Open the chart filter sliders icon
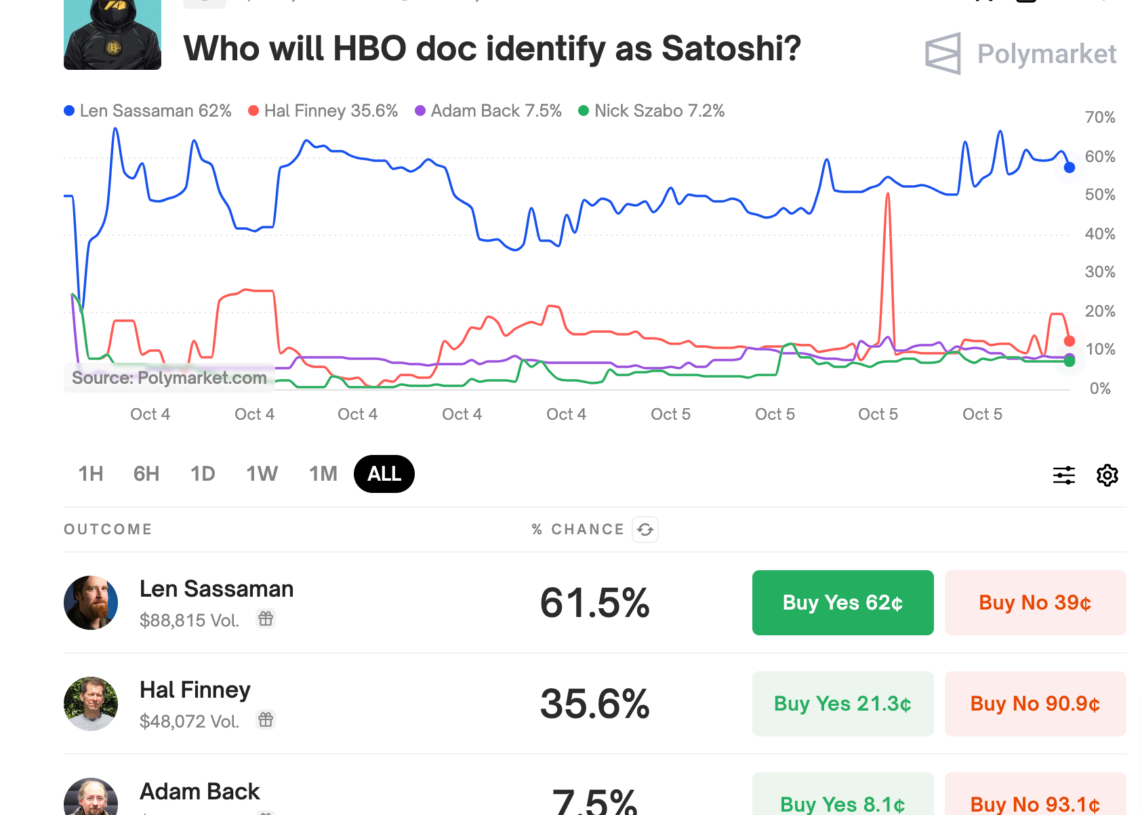The height and width of the screenshot is (815, 1140). 1064,475
